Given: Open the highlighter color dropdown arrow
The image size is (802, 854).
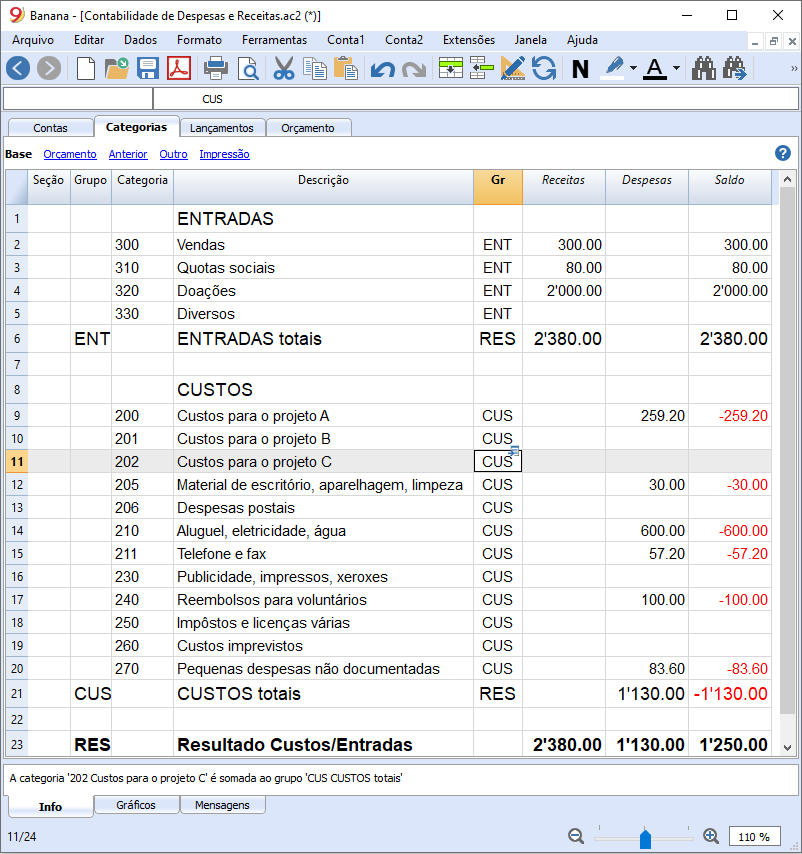Looking at the screenshot, I should [633, 69].
